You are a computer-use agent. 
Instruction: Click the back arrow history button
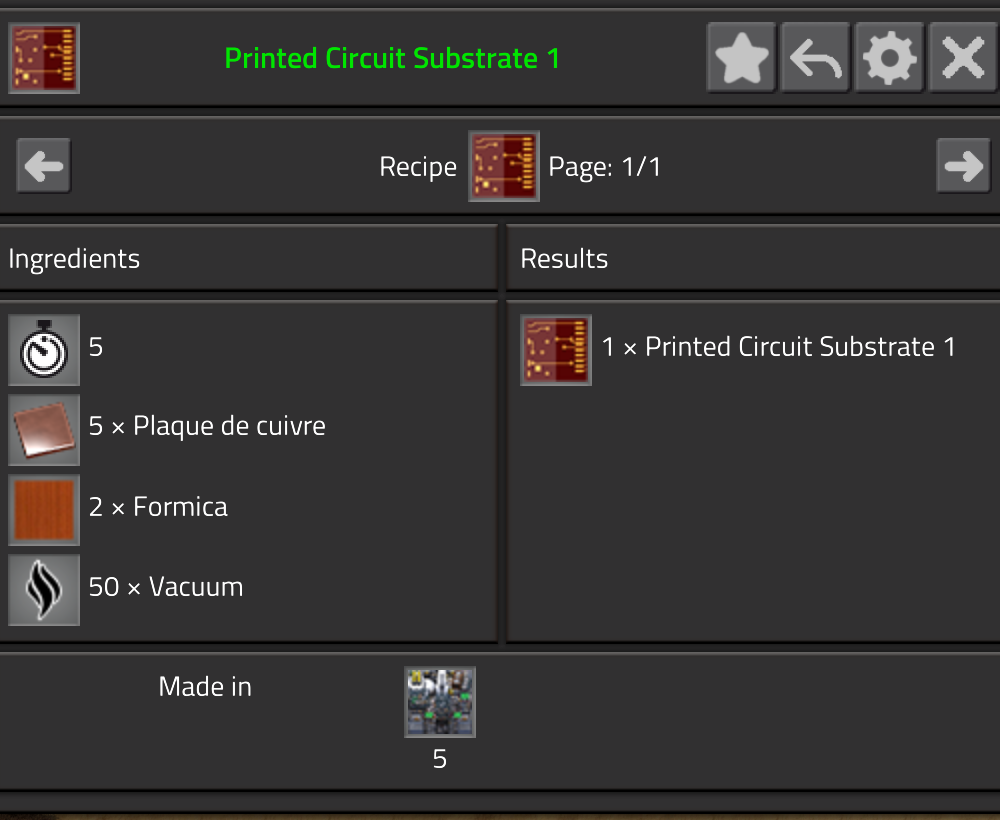(815, 58)
